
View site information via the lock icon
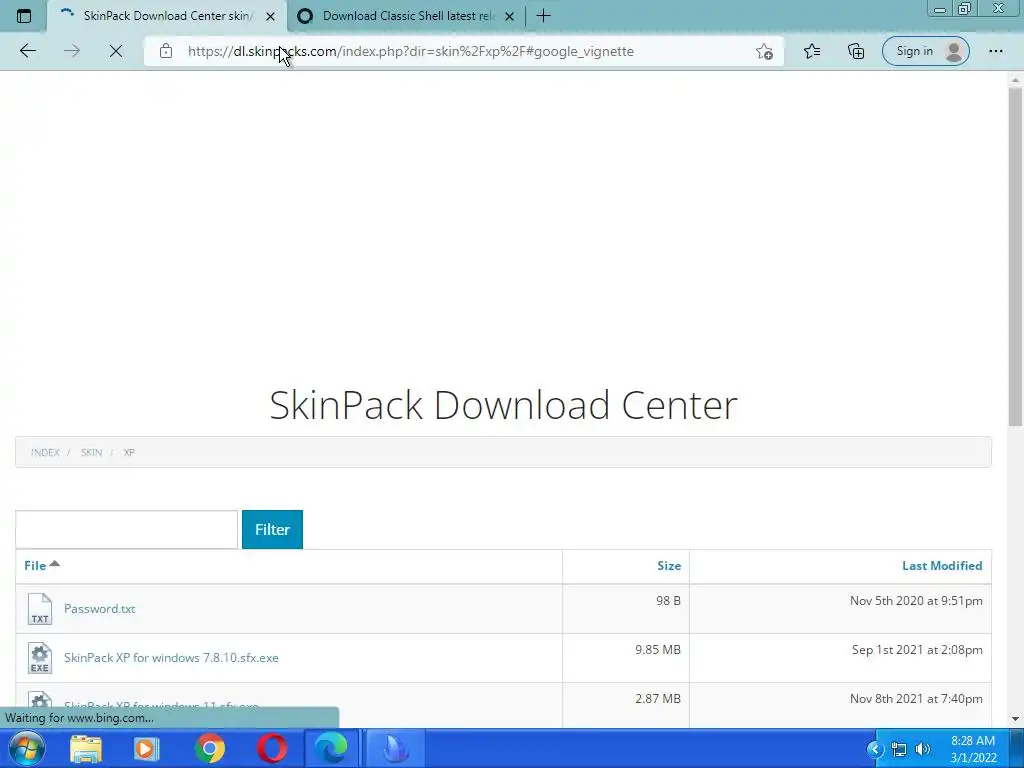tap(166, 51)
